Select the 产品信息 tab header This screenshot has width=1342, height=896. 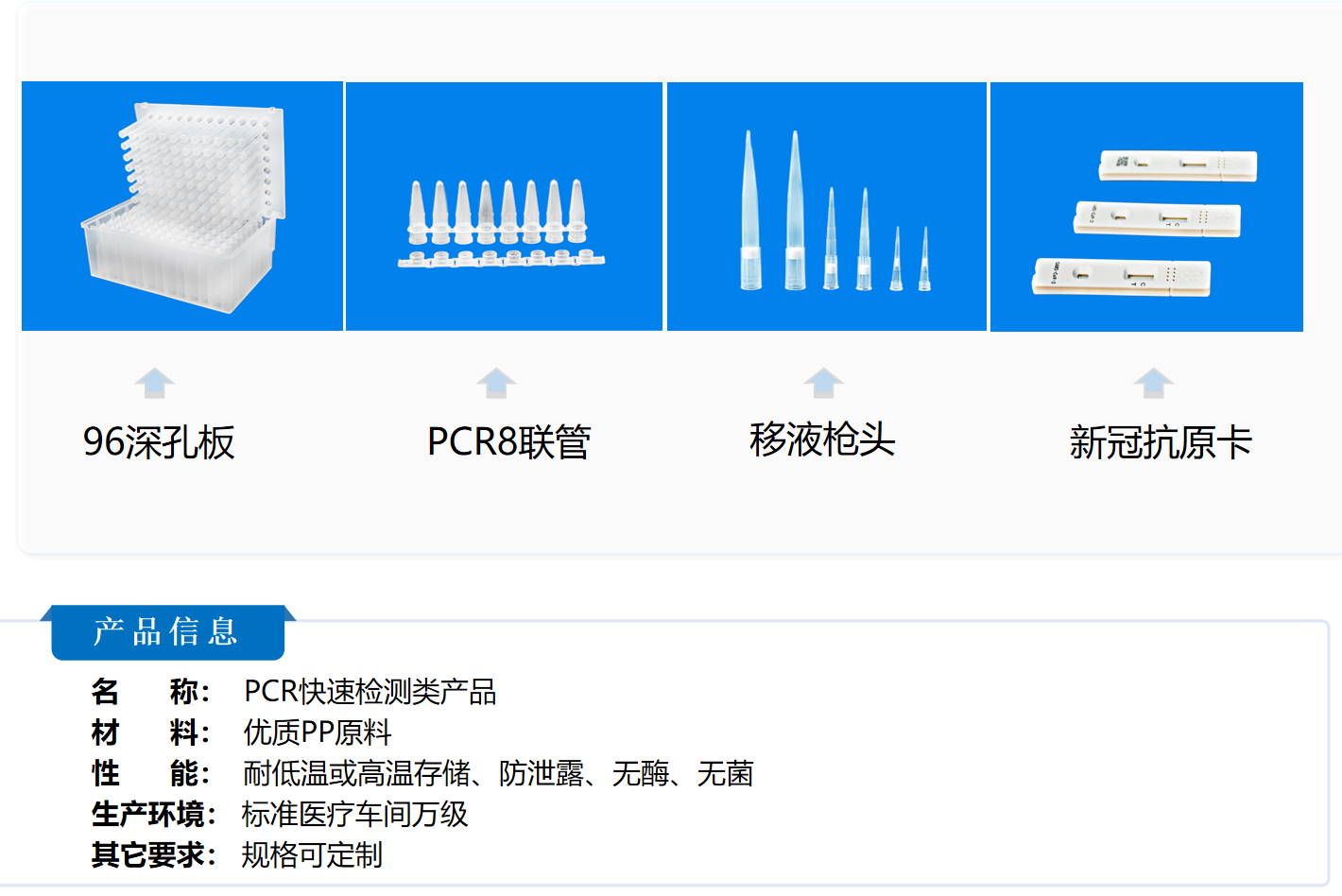[167, 631]
